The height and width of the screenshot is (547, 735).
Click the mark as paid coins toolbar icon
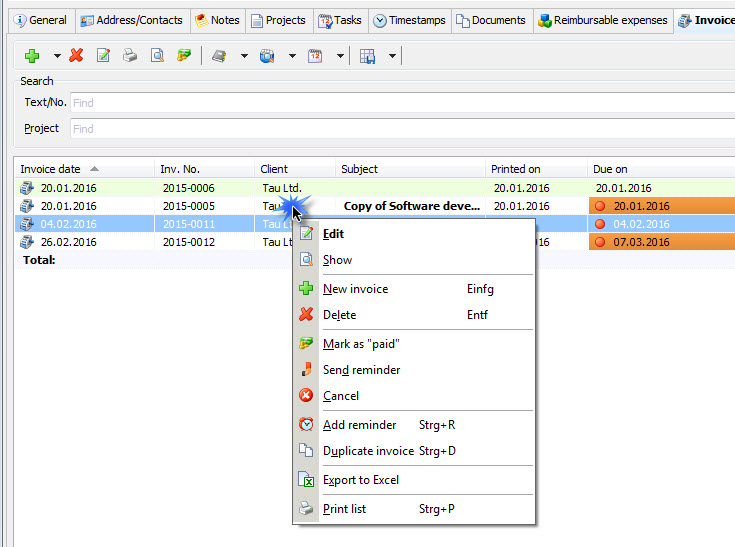183,56
